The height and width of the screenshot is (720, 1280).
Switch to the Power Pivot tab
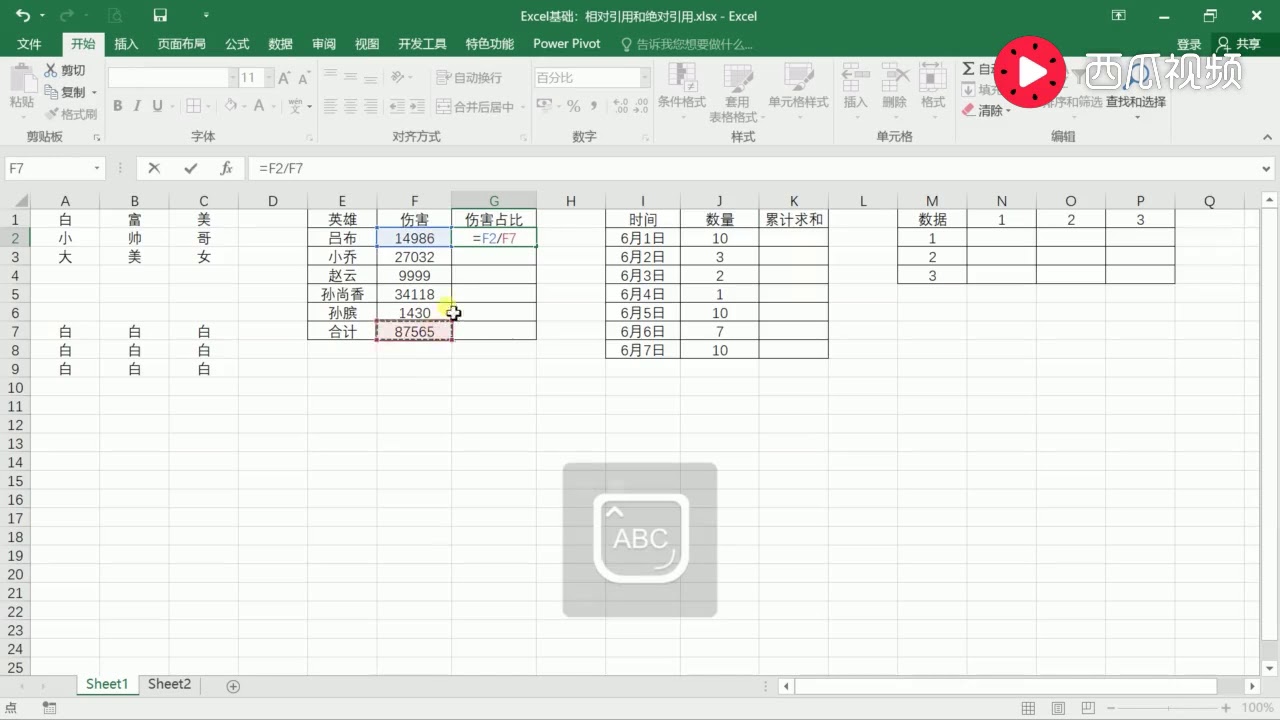(567, 44)
